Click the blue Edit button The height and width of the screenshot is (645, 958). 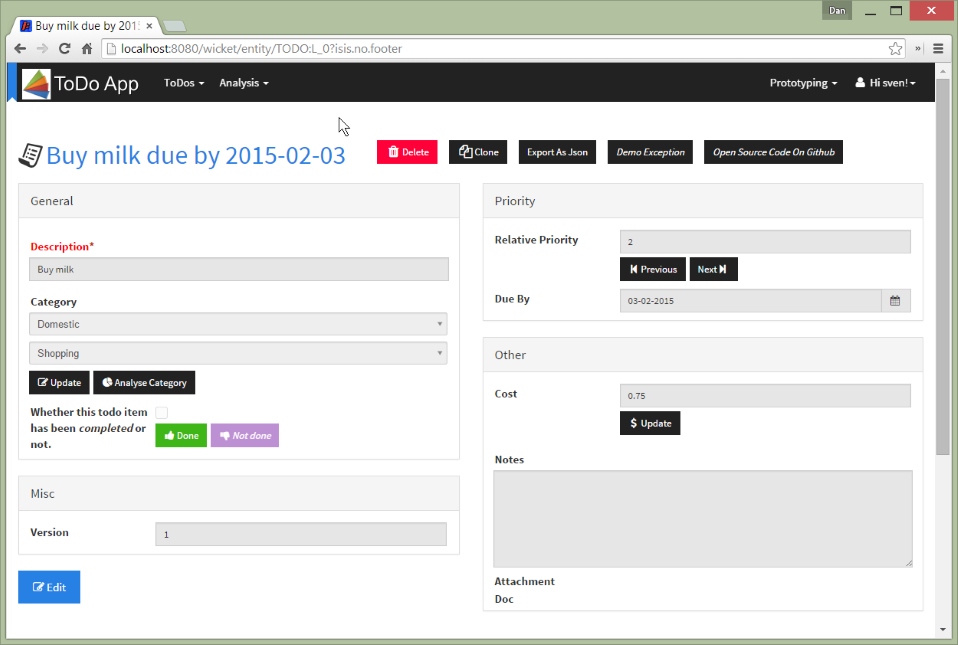[49, 587]
